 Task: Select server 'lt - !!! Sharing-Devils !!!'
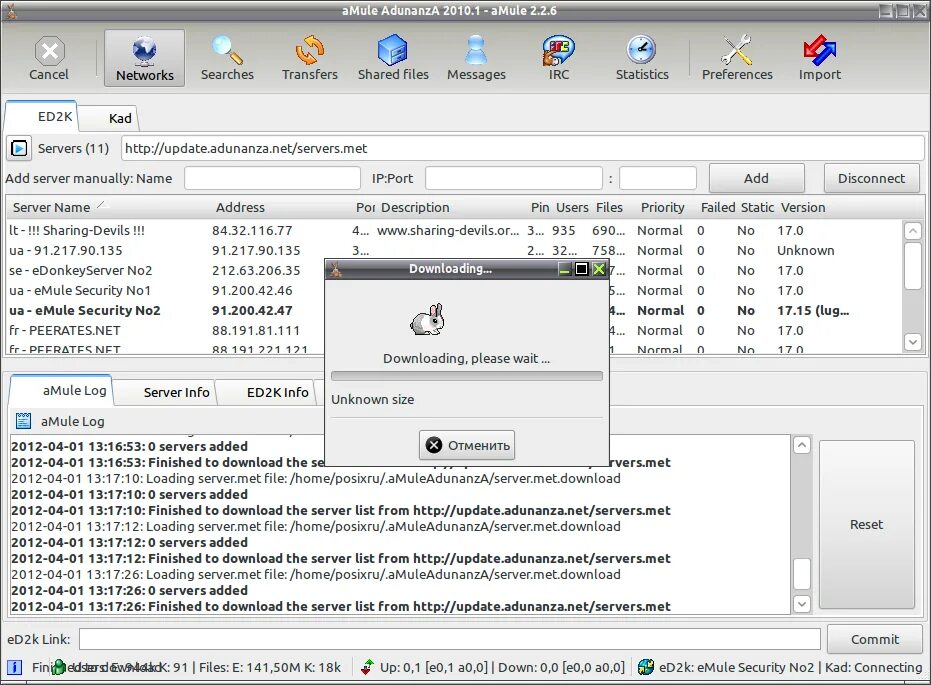point(454,230)
